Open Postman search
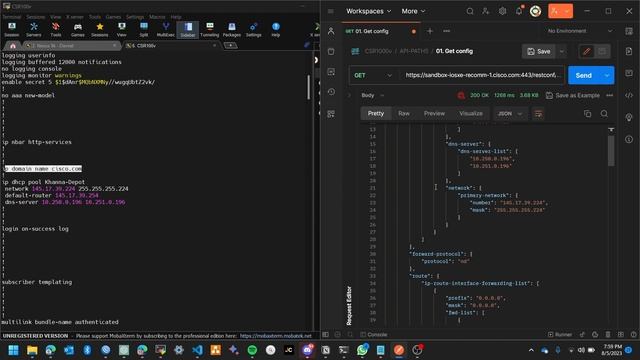640x360 pixels. pos(470,11)
